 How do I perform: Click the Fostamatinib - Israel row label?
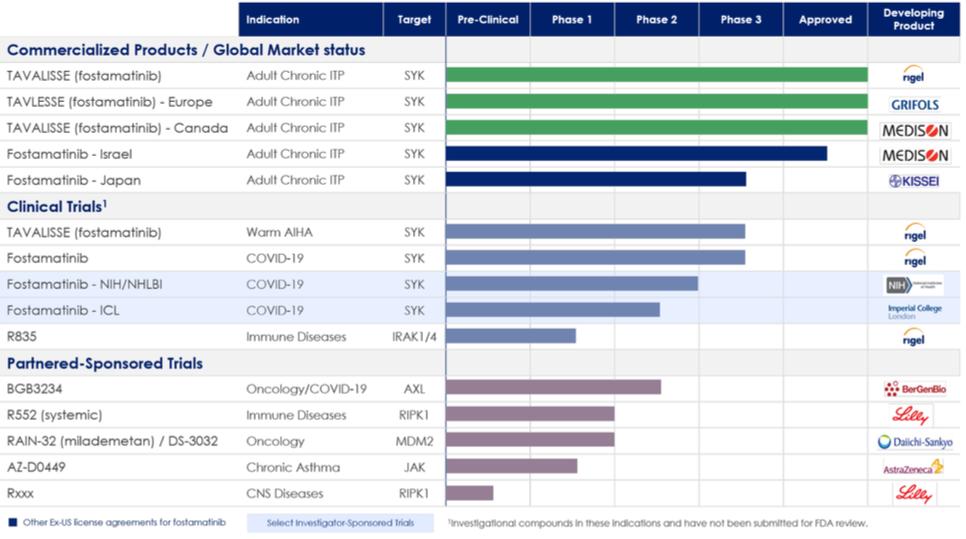(69, 154)
